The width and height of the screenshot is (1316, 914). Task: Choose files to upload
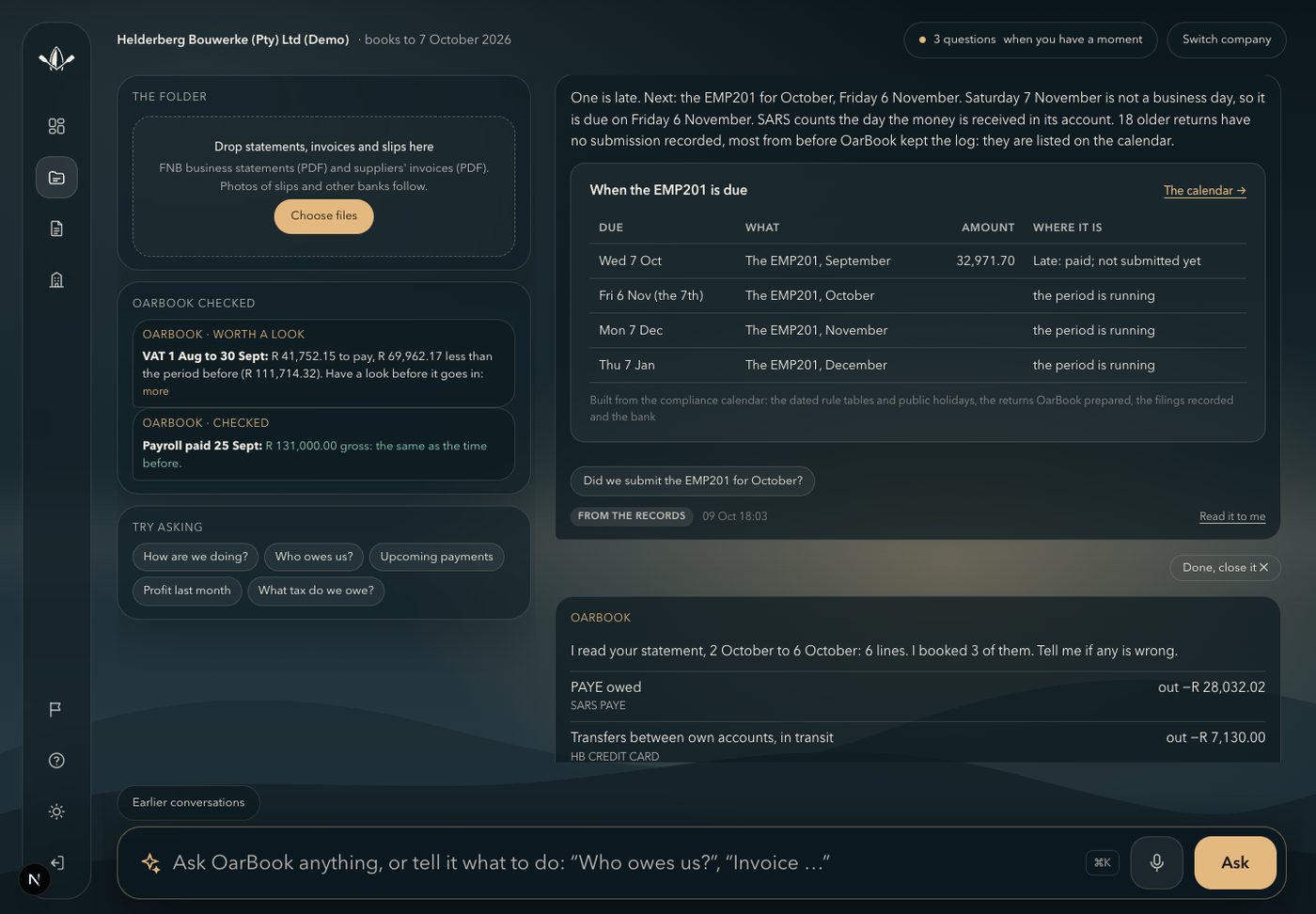tap(323, 216)
